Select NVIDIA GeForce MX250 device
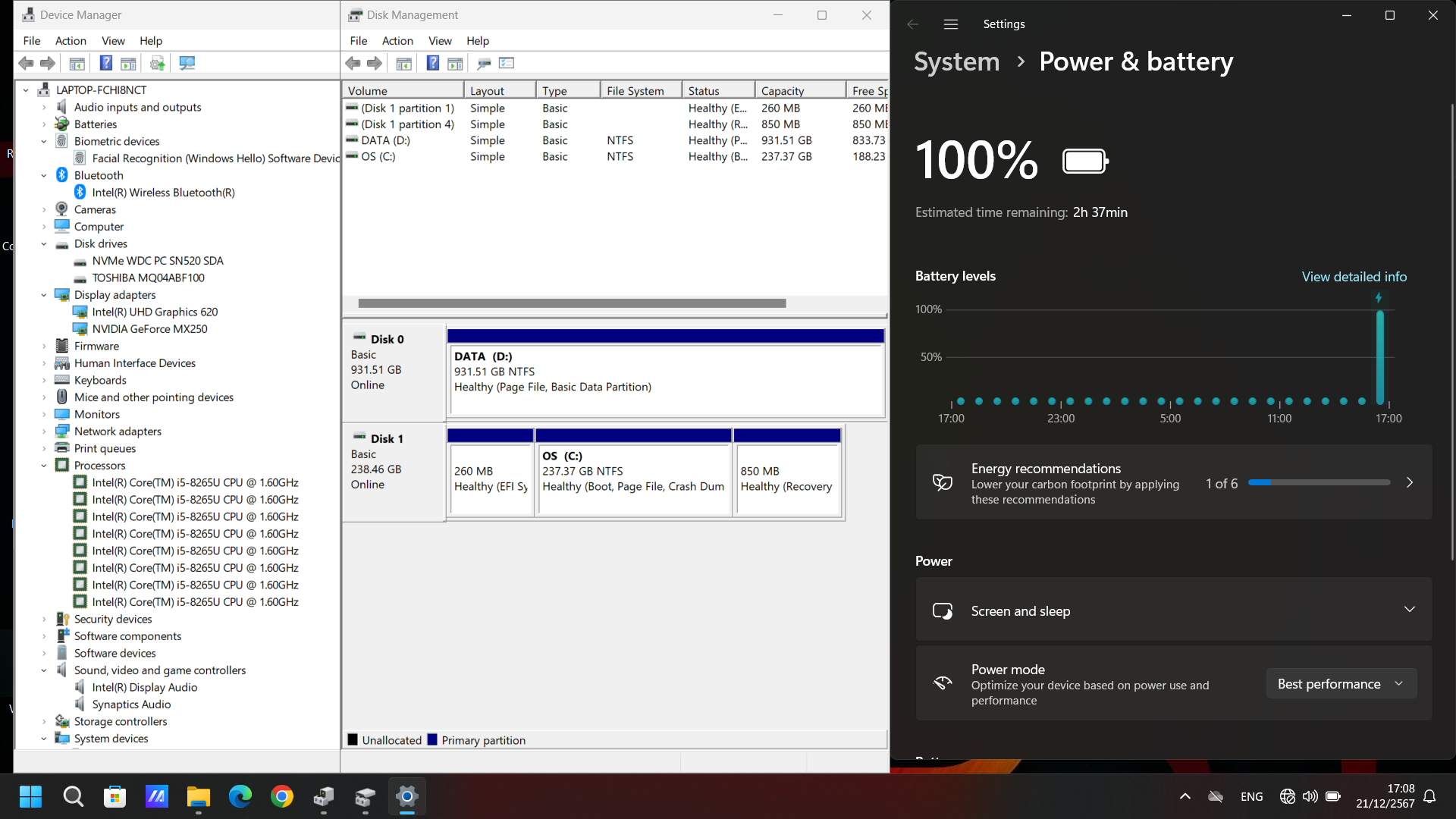Screen dimensions: 1456x819 [x=149, y=329]
